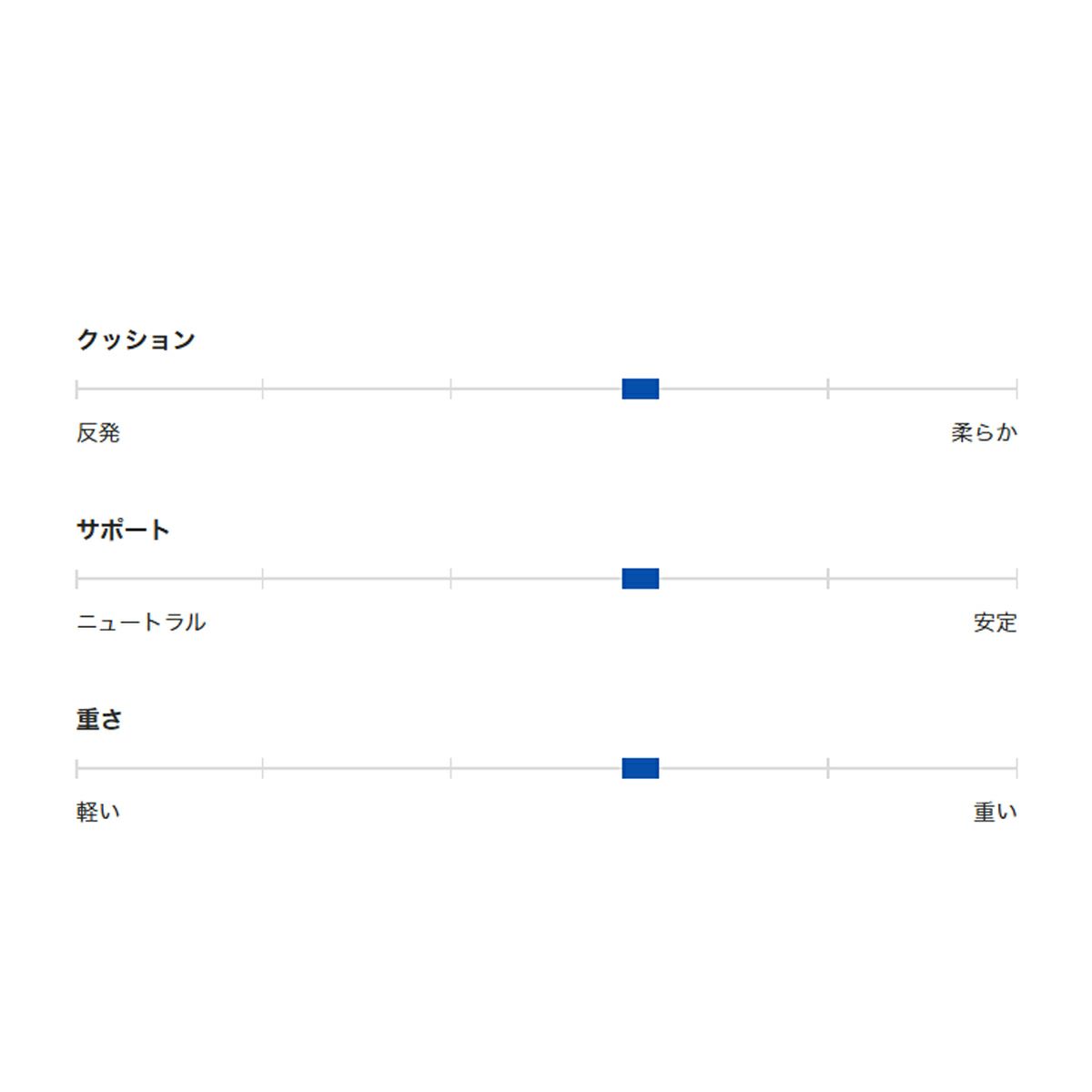Screen dimensions: 1092x1092
Task: Click third tick on the クッション scale
Action: [451, 389]
